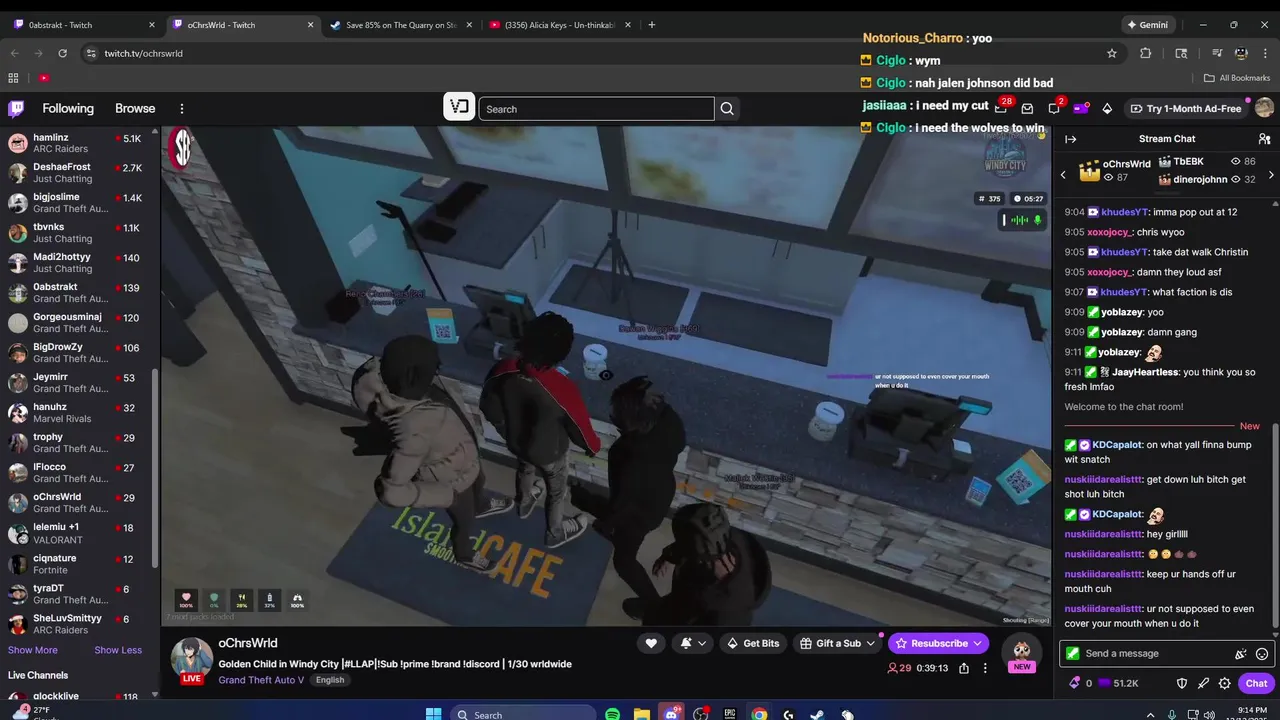
Task: Open user profile avatar menu on Twitch
Action: [1264, 108]
